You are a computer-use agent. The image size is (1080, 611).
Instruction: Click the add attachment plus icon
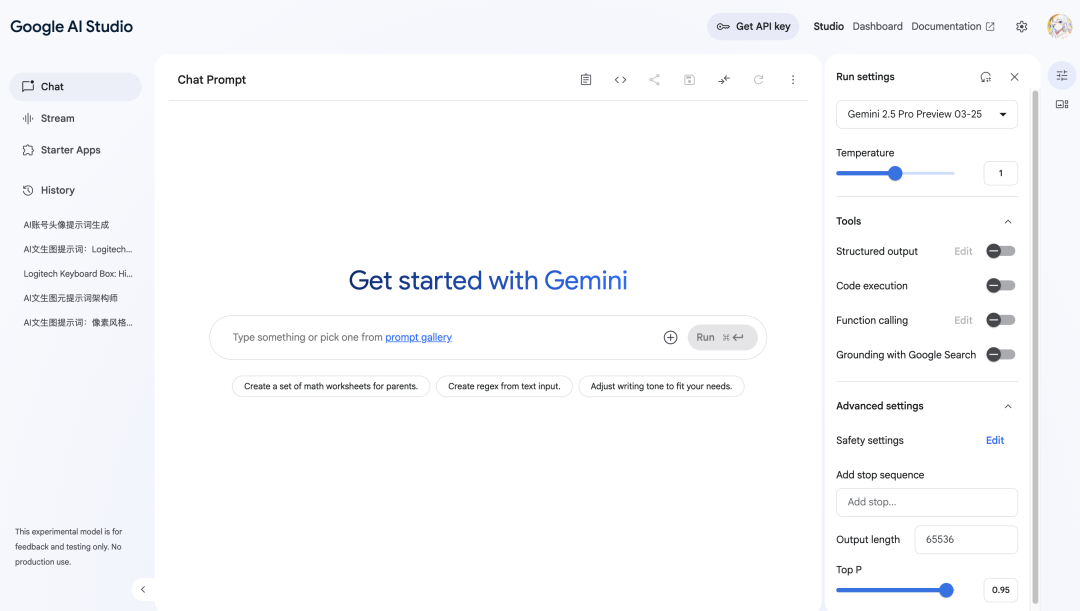tap(670, 338)
